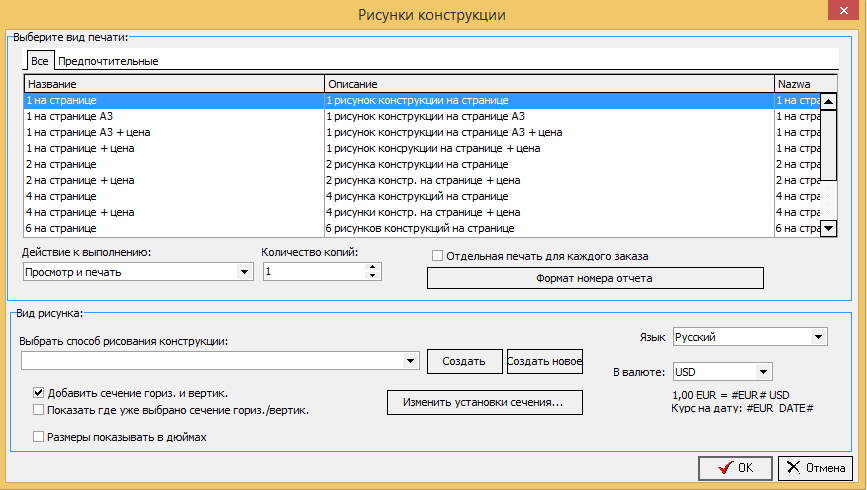Viewport: 867px width, 490px height.
Task: Sort by Название column header
Action: [174, 84]
